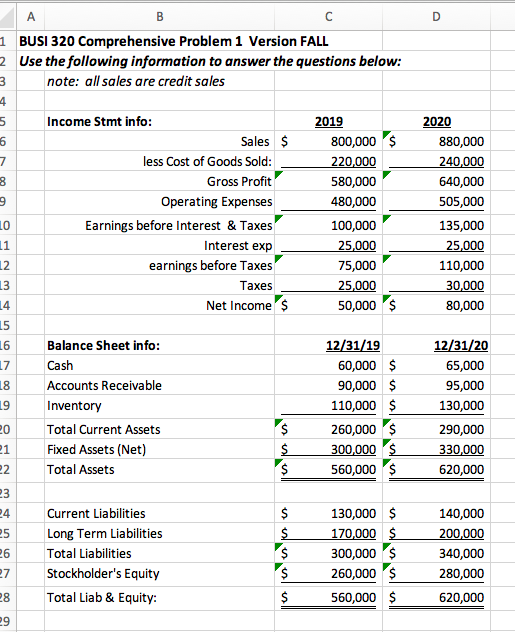Click the 2020 Sales cell showing 880,000
515x632 pixels.
[x=436, y=141]
